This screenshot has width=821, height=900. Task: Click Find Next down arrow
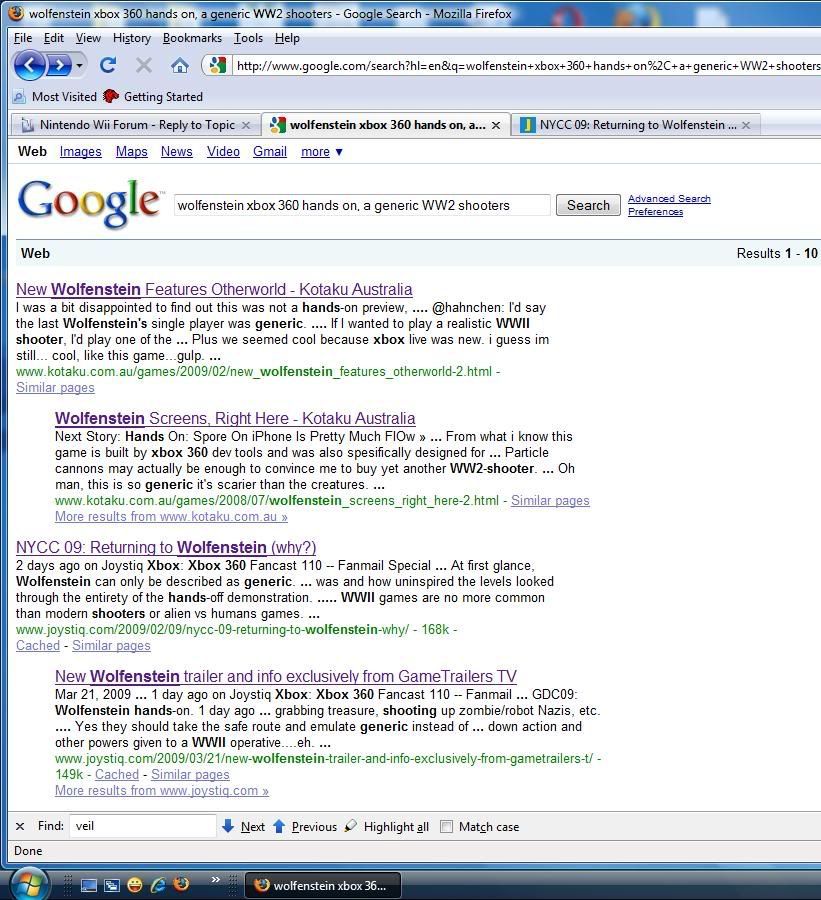tap(244, 827)
